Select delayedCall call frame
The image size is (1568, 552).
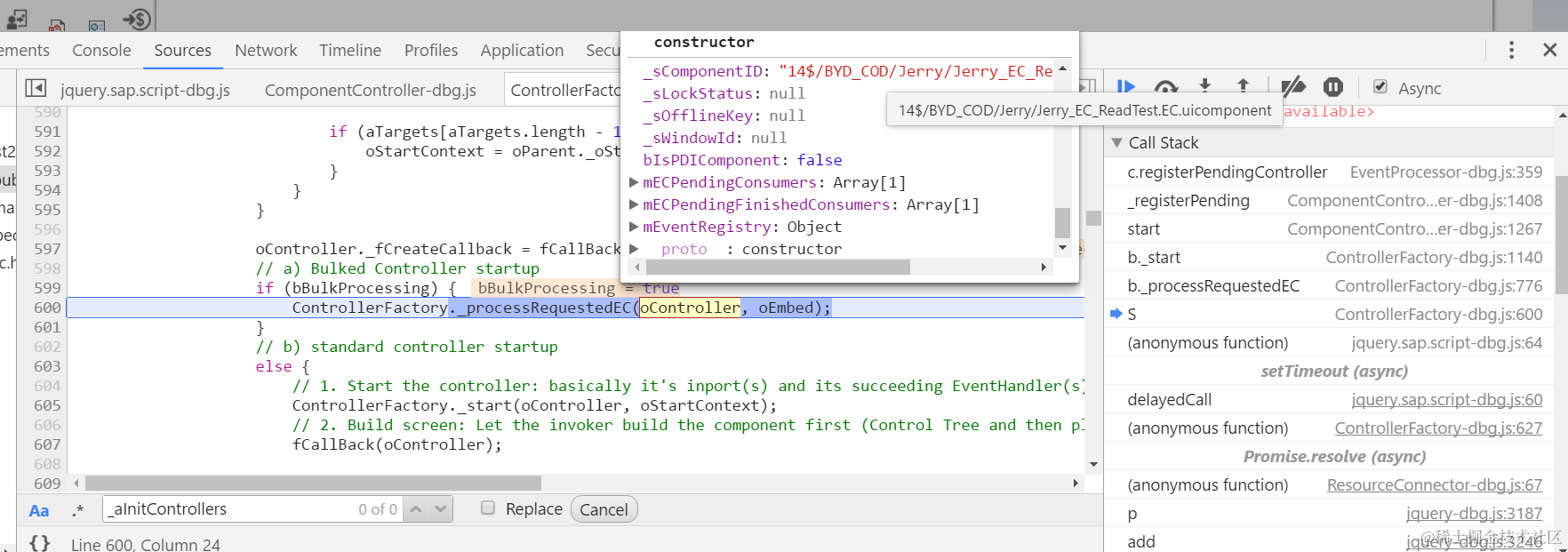1331,400
